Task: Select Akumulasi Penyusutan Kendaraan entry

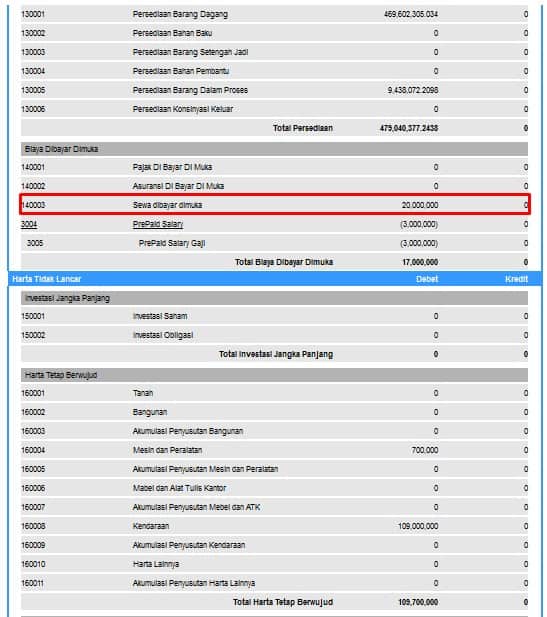Action: pyautogui.click(x=189, y=545)
